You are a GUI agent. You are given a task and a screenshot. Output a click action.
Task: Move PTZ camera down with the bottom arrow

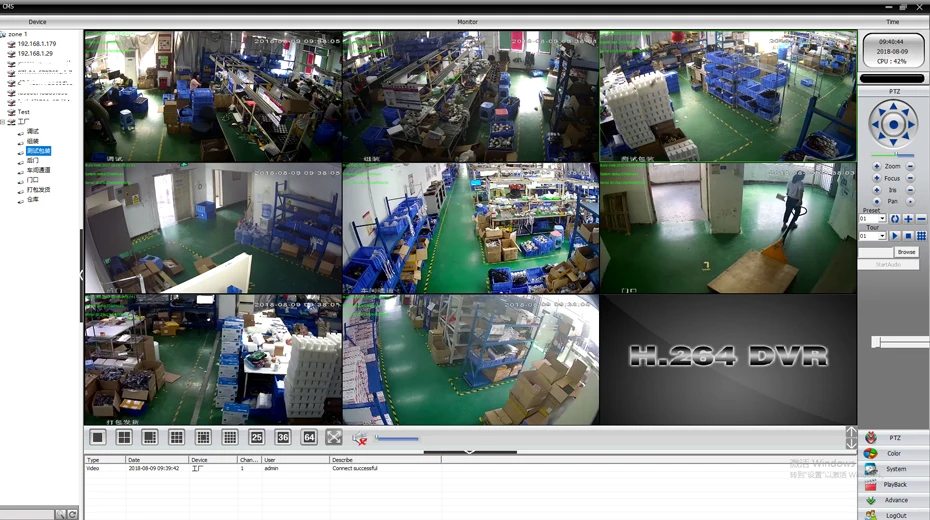[893, 142]
